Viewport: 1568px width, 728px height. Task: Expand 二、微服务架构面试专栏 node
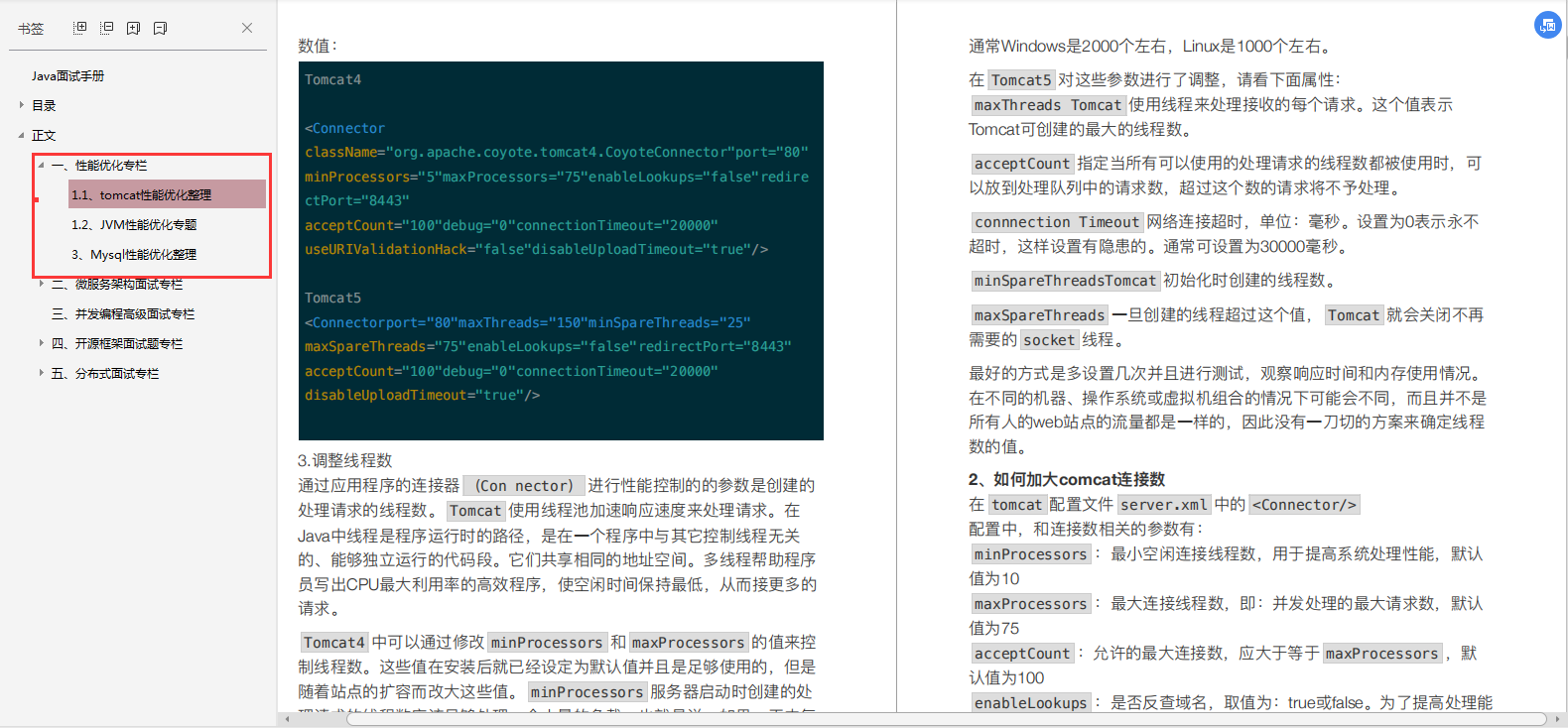(x=41, y=284)
